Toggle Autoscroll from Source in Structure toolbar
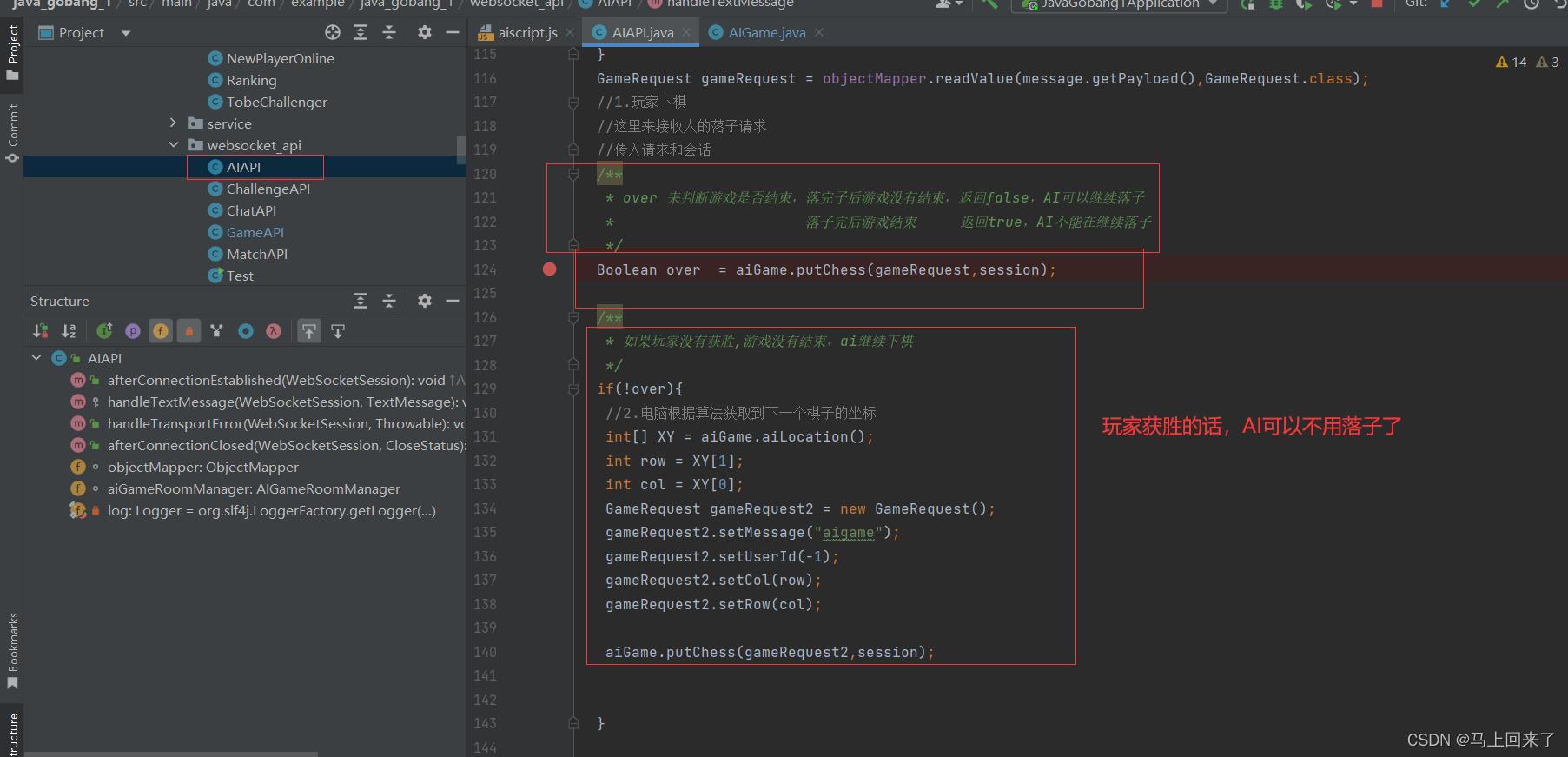 (x=338, y=331)
